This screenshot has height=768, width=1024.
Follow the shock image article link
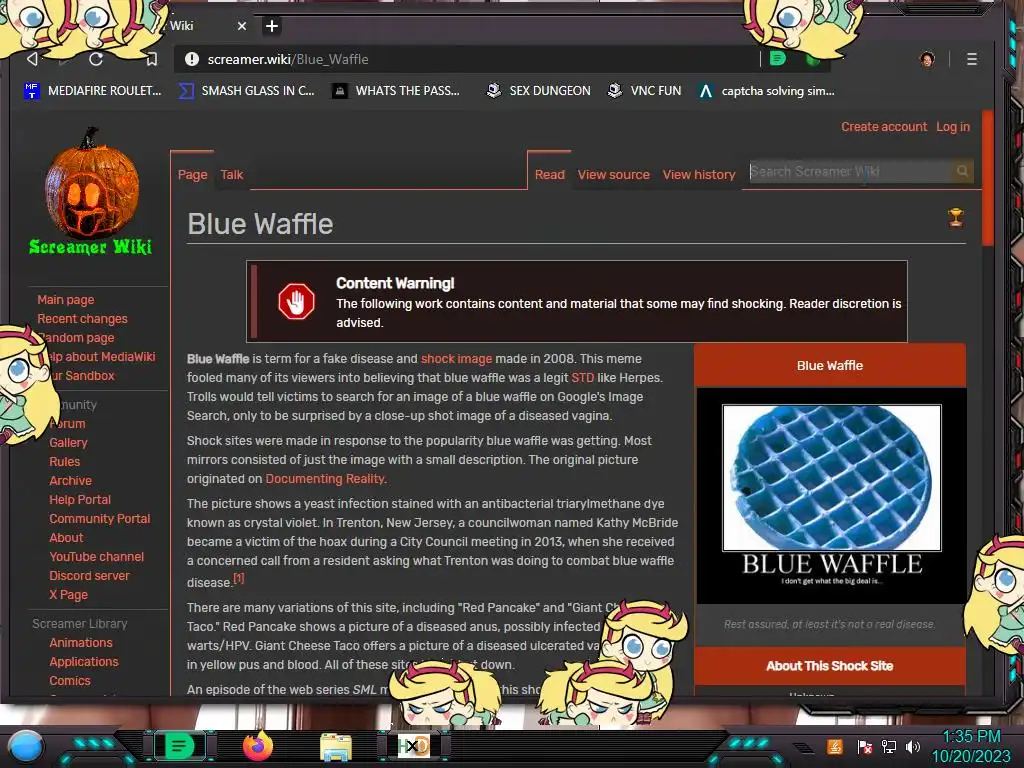click(x=456, y=359)
